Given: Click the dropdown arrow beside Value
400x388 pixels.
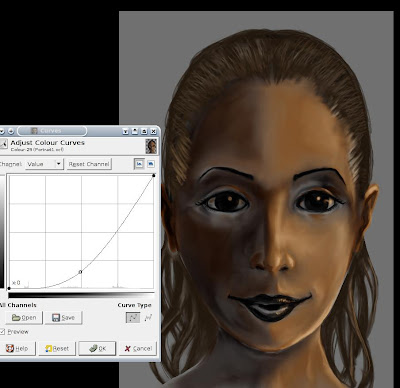Looking at the screenshot, I should pos(59,164).
